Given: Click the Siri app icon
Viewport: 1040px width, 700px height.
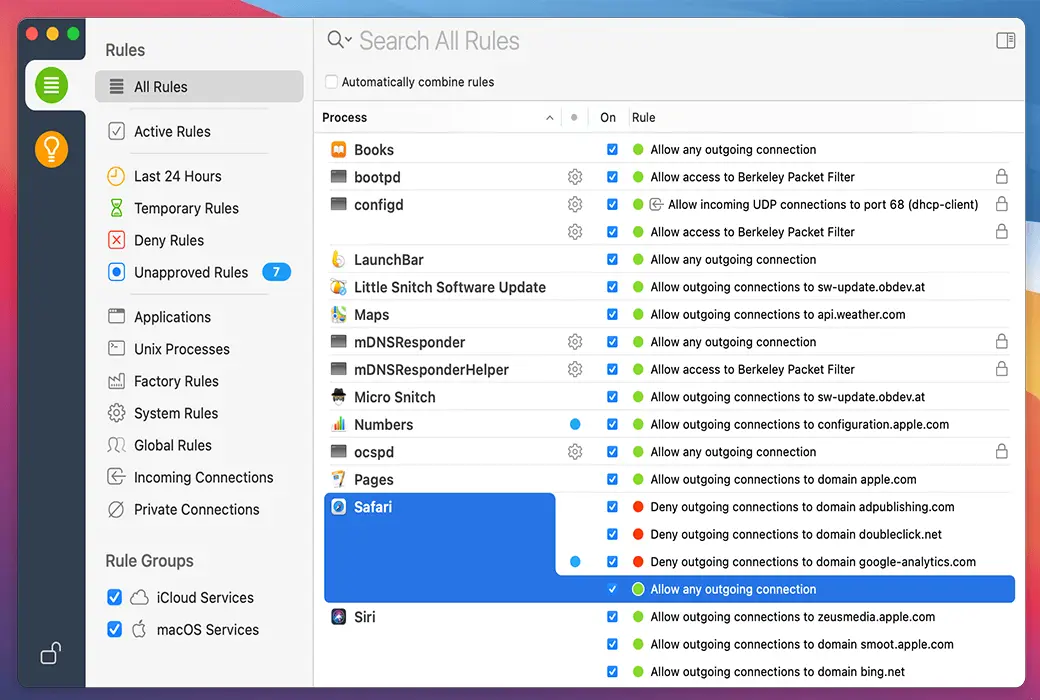Looking at the screenshot, I should click(x=339, y=616).
